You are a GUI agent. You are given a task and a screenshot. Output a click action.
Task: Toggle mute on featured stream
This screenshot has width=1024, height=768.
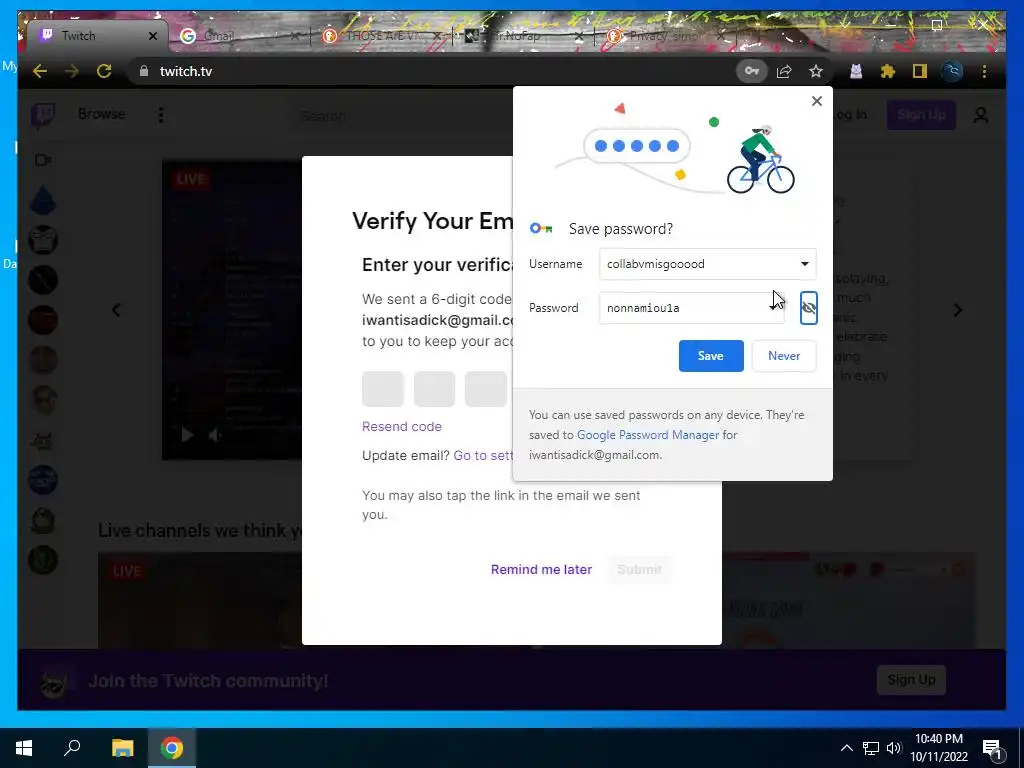coord(215,434)
